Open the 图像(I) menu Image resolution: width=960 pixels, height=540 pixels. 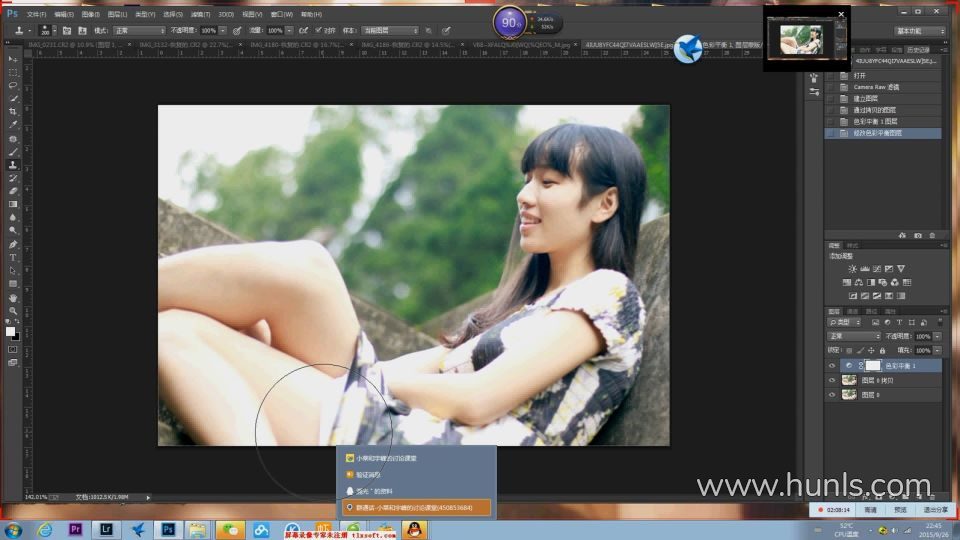[x=91, y=14]
